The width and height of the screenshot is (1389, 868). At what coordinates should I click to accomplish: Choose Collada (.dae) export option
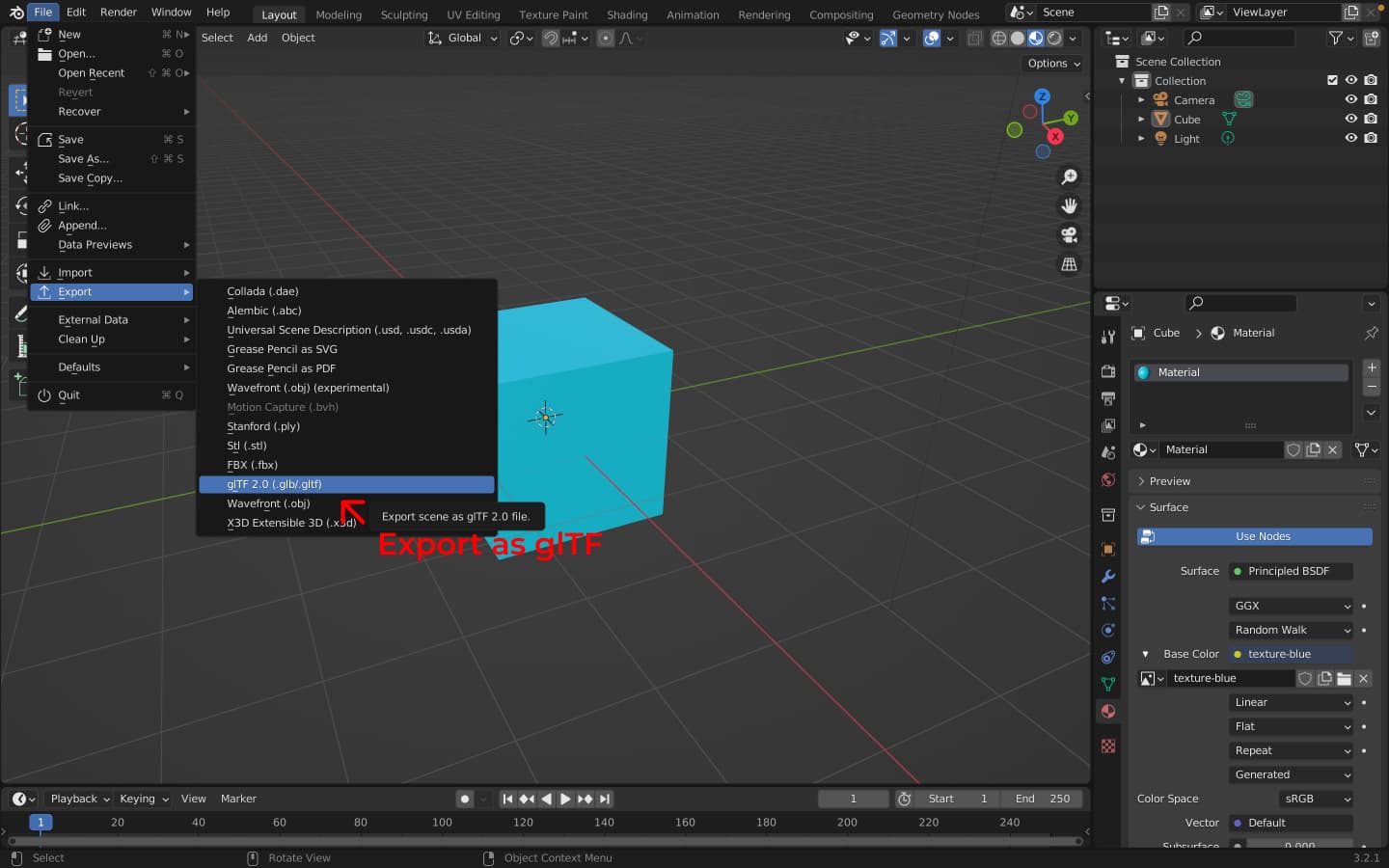pyautogui.click(x=346, y=291)
